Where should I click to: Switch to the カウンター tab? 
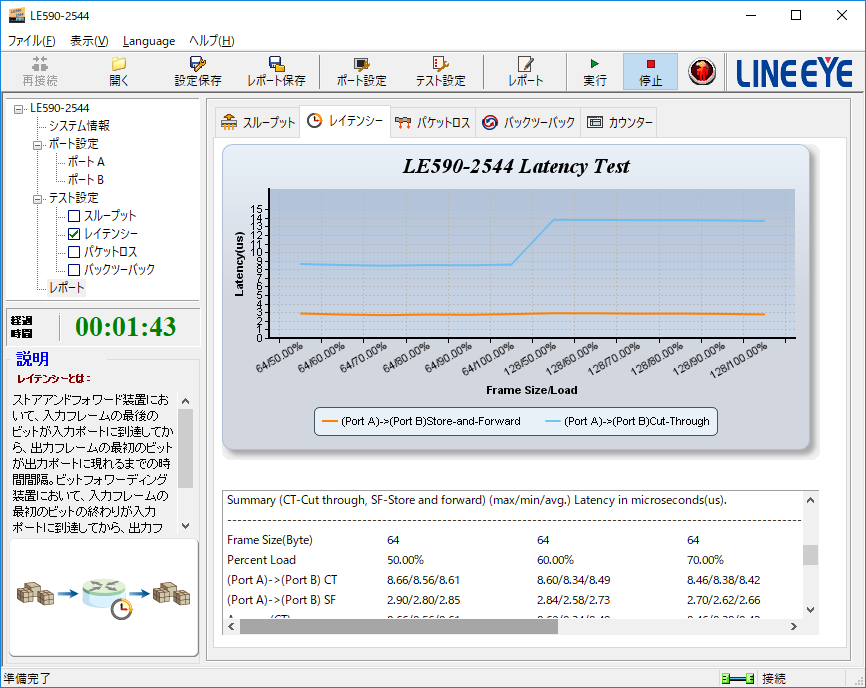pos(620,122)
